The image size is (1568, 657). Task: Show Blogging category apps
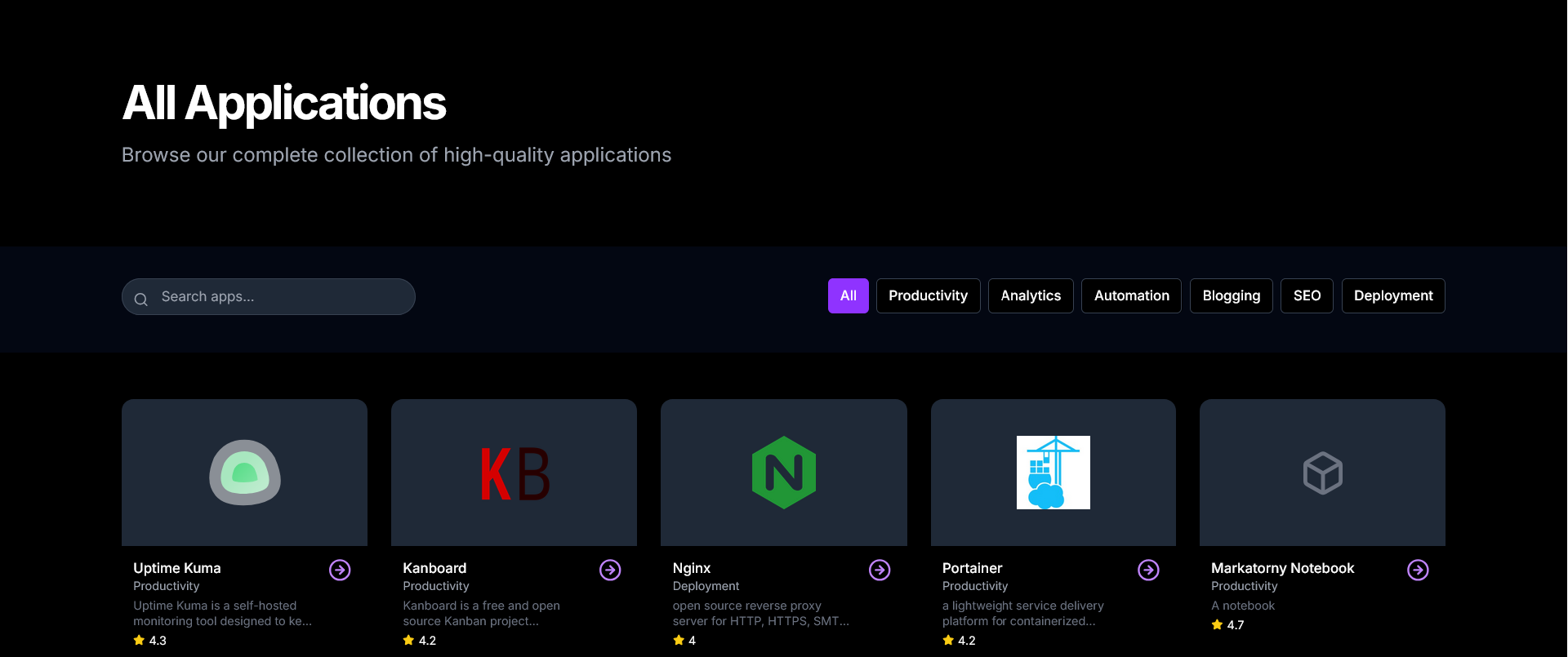coord(1232,295)
